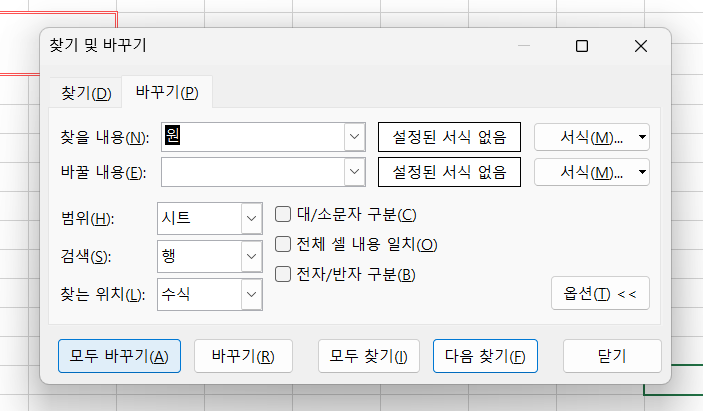Enable 대/소문자 구분 checkbox

[x=283, y=214]
